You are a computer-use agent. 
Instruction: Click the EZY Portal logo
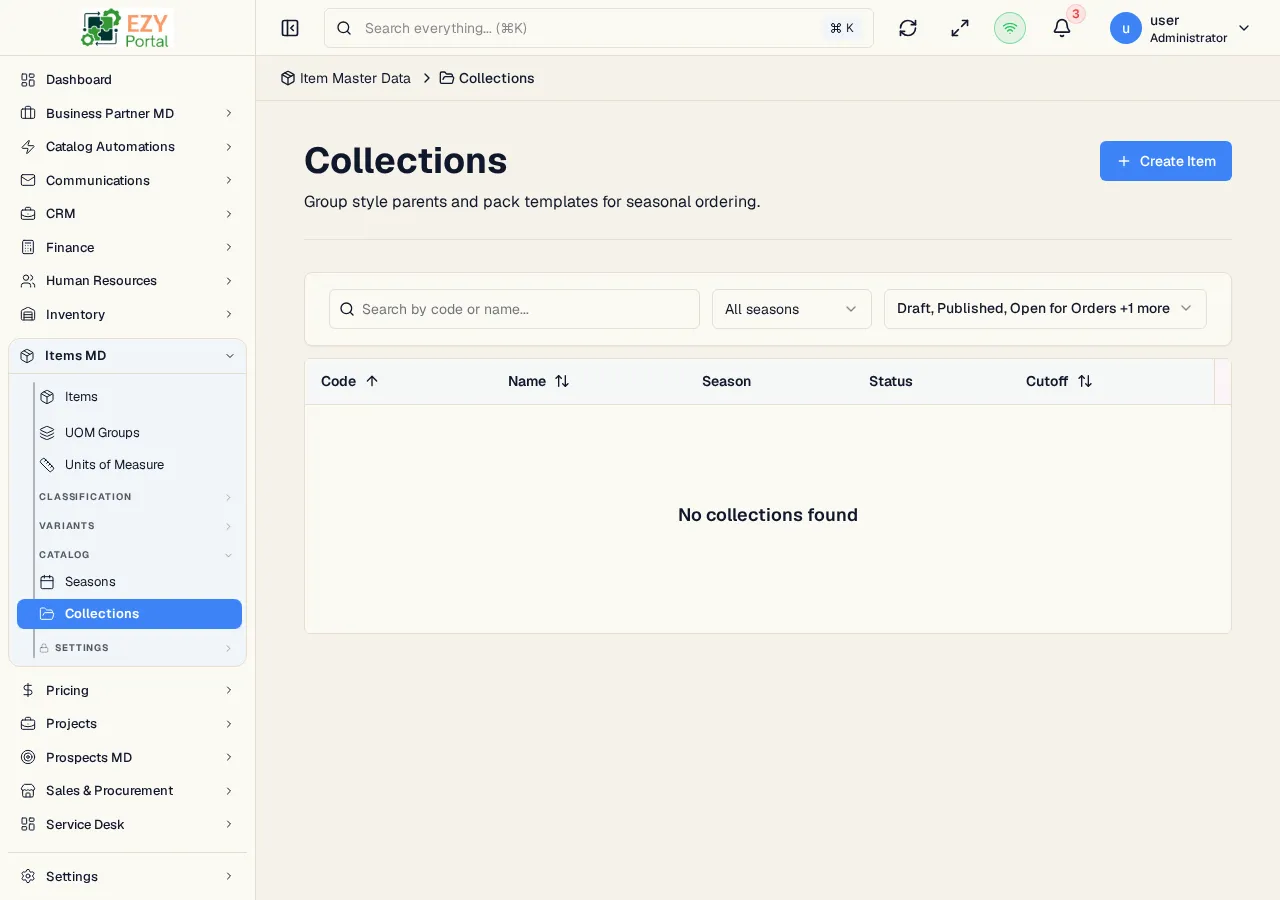(127, 28)
